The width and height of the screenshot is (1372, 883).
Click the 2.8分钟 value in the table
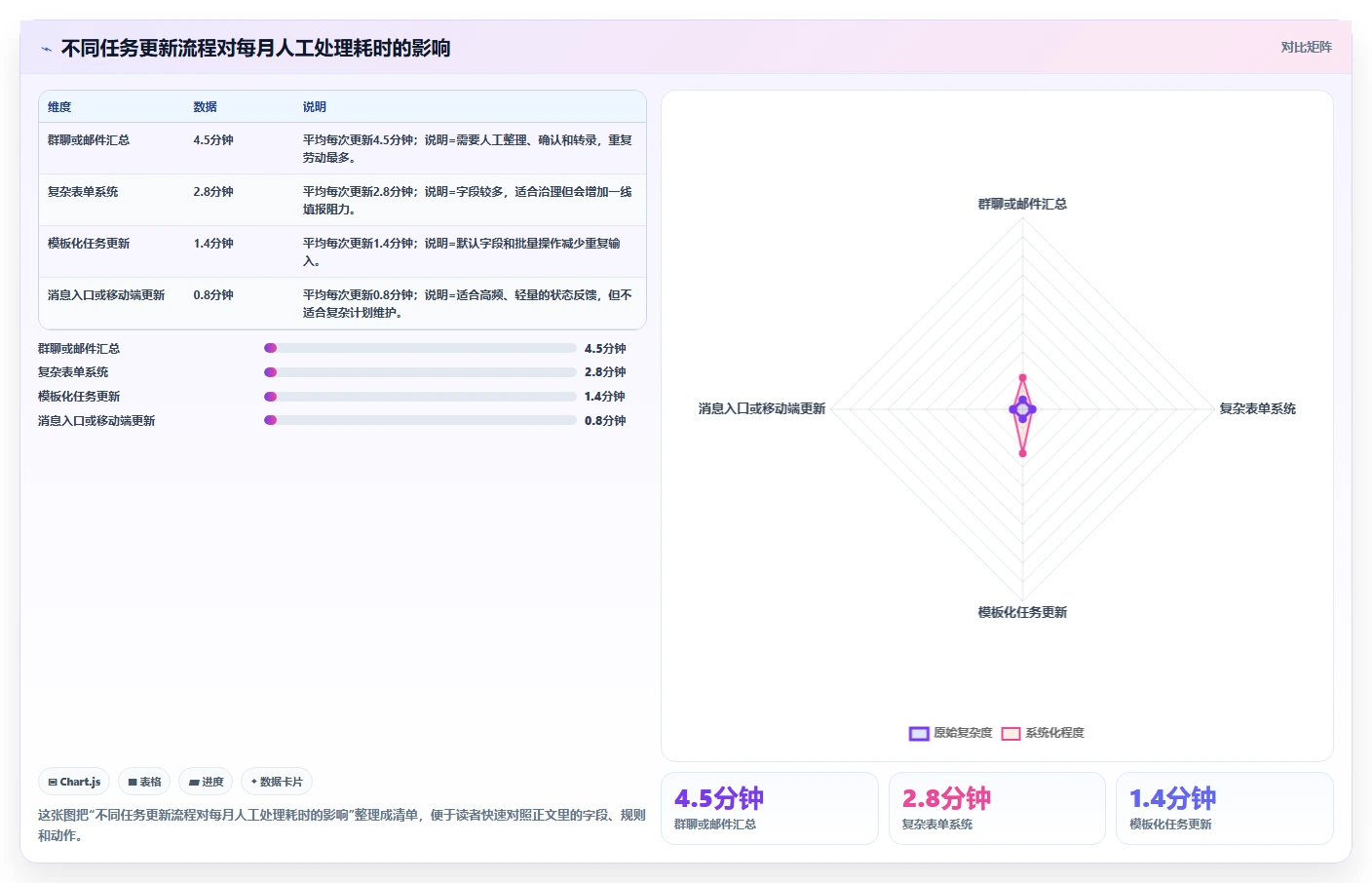click(213, 192)
